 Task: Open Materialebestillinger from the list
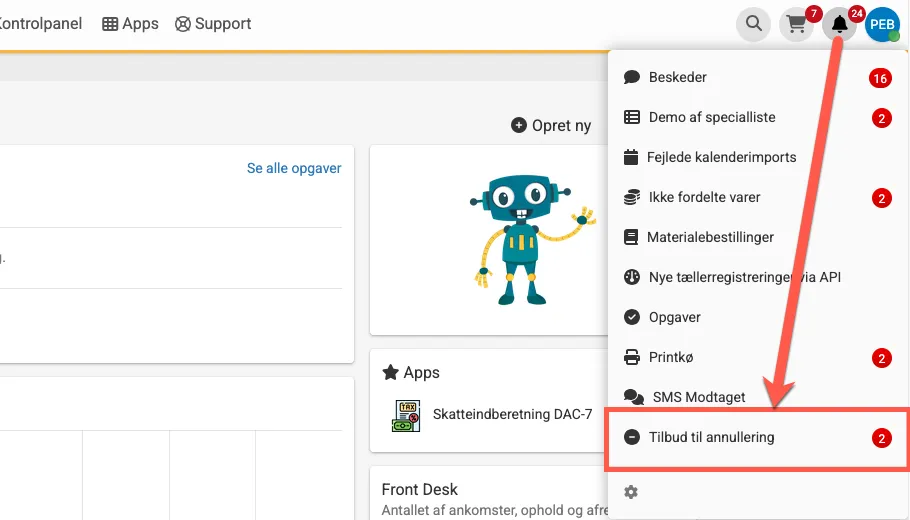(710, 237)
